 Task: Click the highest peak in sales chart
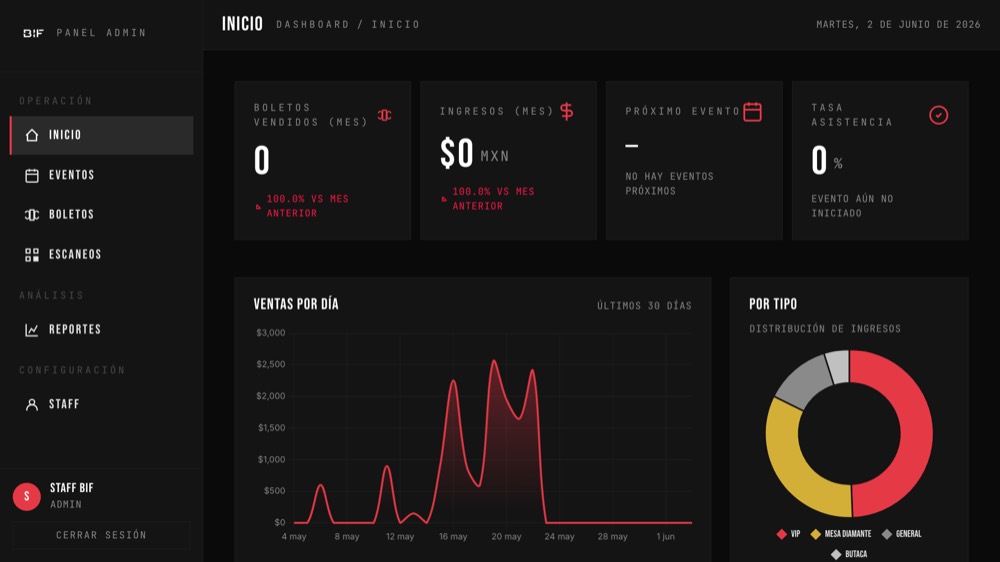(x=494, y=361)
